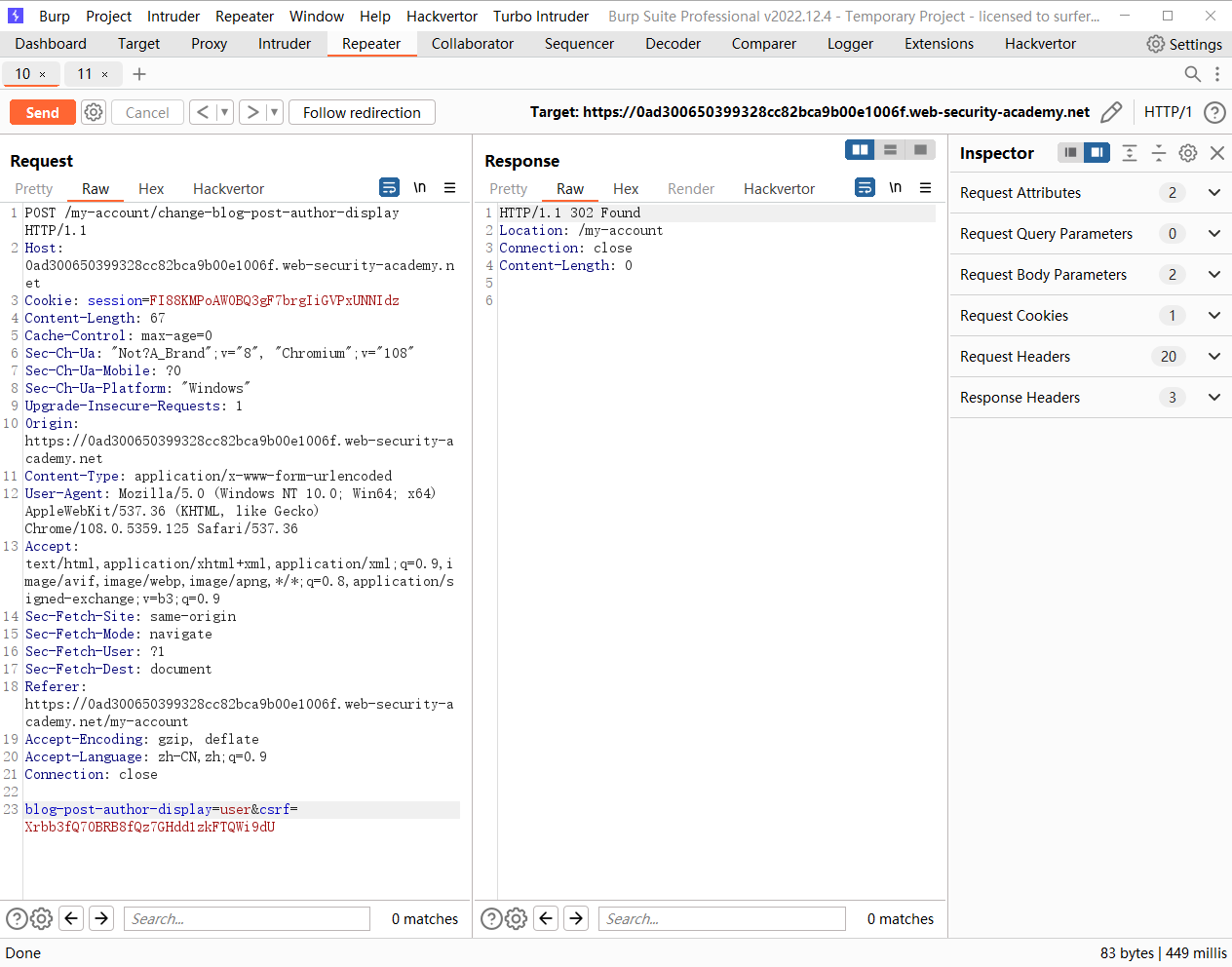This screenshot has height=967, width=1232.
Task: Open Response search settings gear
Action: 517,918
